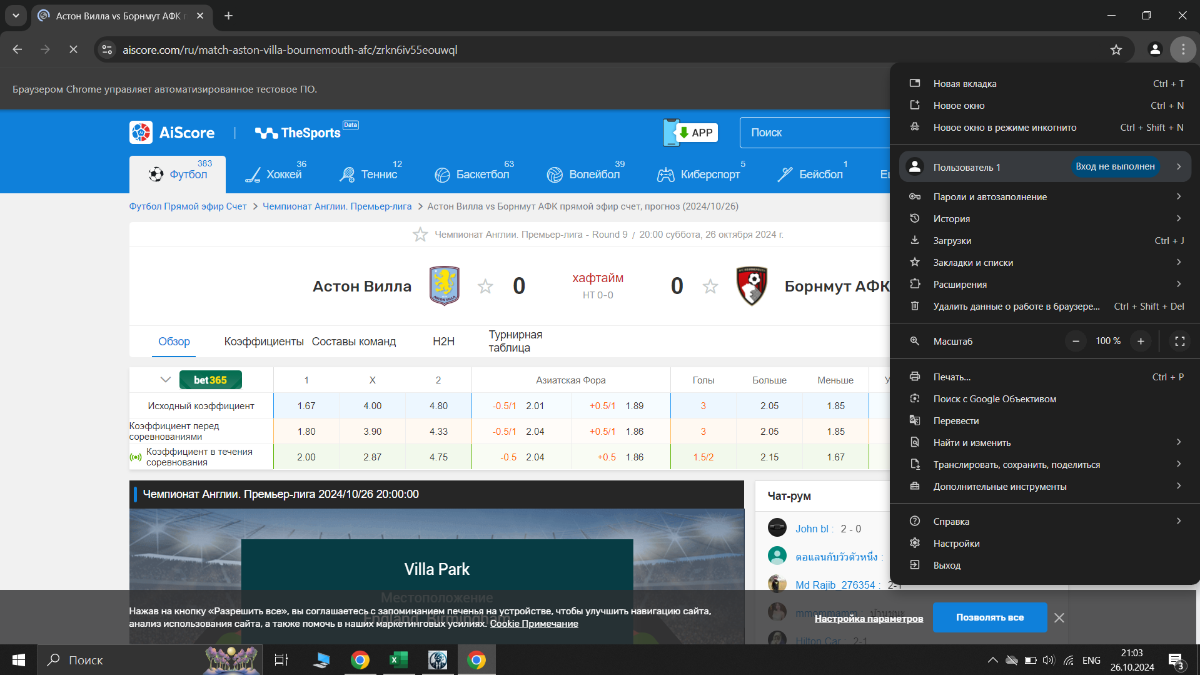
Task: Click the AiScore logo icon
Action: [x=141, y=132]
